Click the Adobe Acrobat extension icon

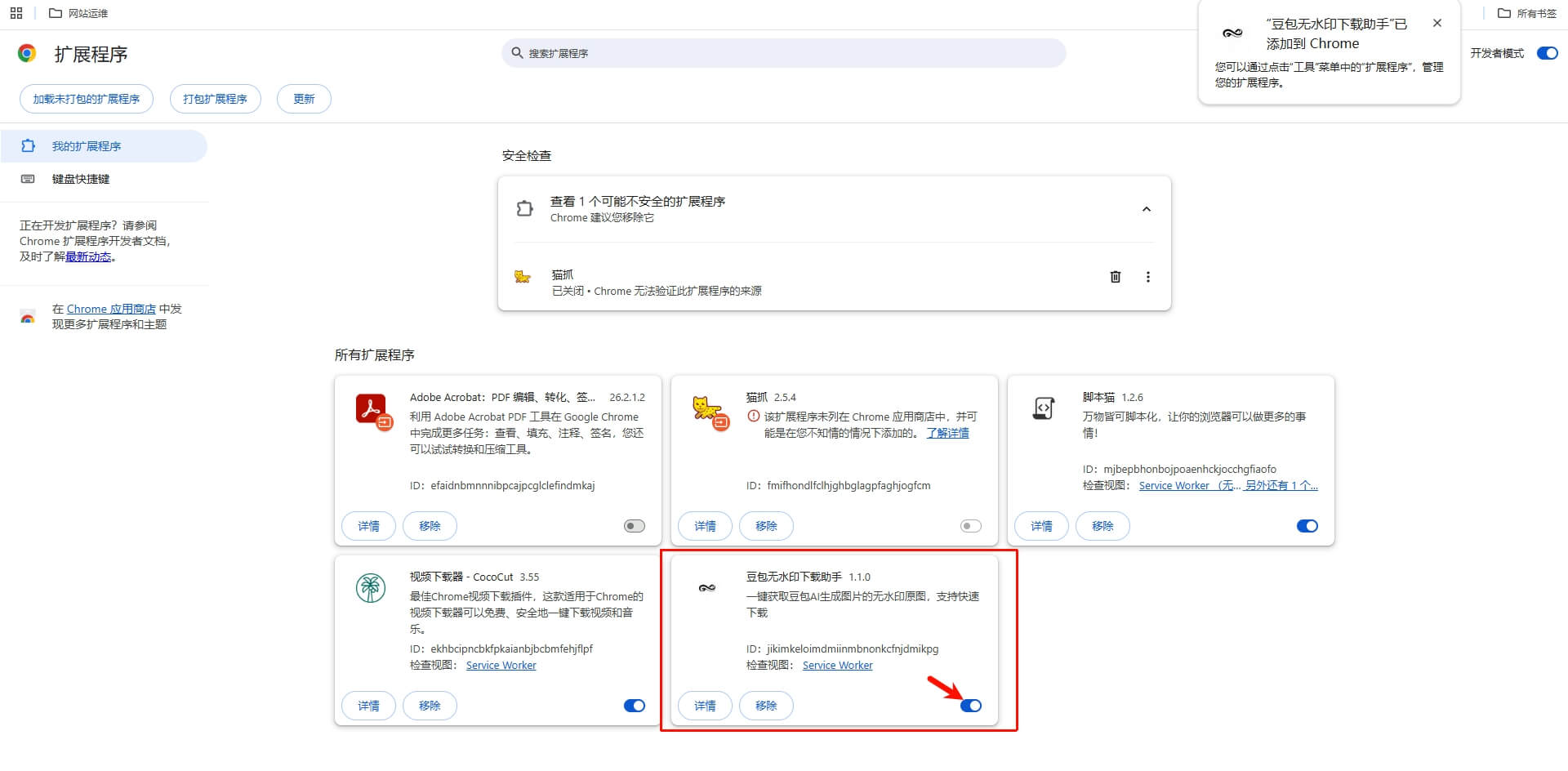coord(372,410)
